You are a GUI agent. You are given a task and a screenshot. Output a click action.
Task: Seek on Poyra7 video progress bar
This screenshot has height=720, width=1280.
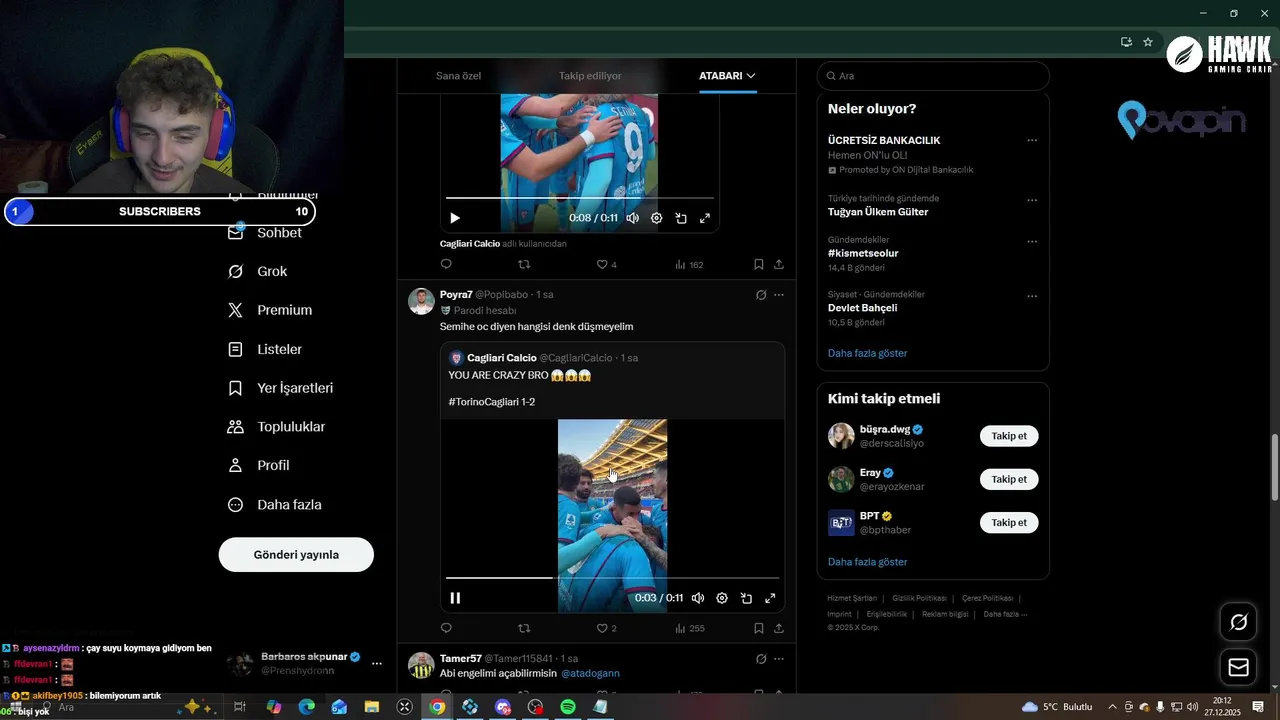tap(612, 578)
